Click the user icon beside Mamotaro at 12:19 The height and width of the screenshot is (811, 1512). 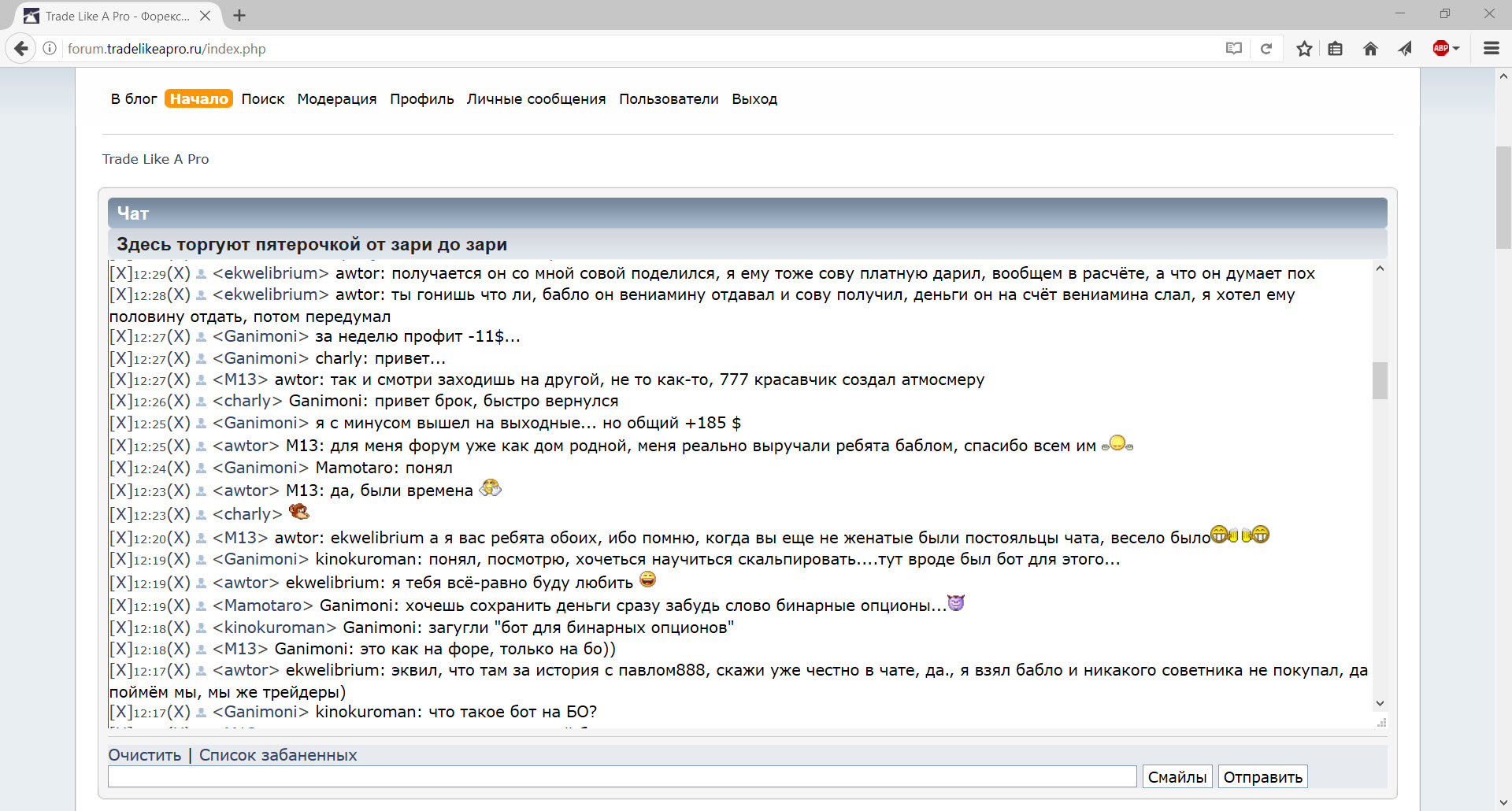pyautogui.click(x=201, y=606)
